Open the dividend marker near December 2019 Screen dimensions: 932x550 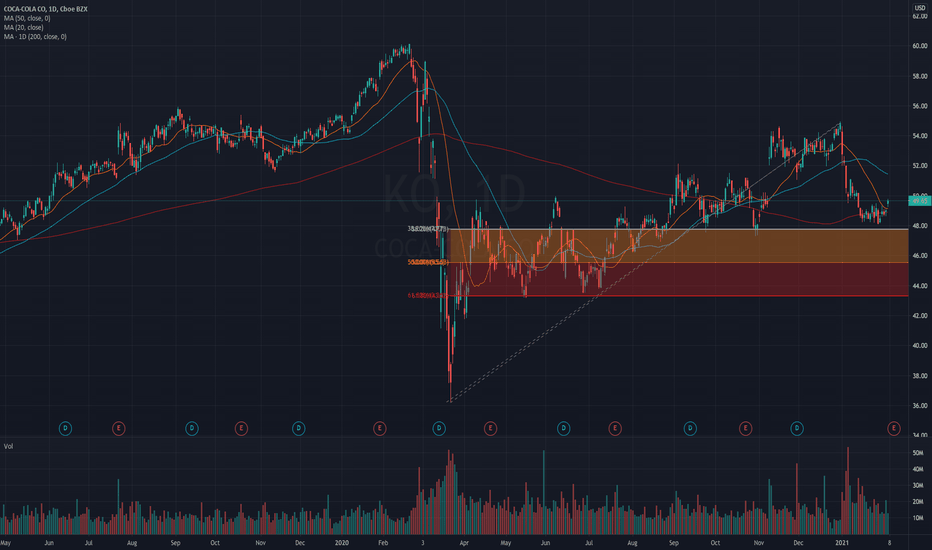point(298,428)
